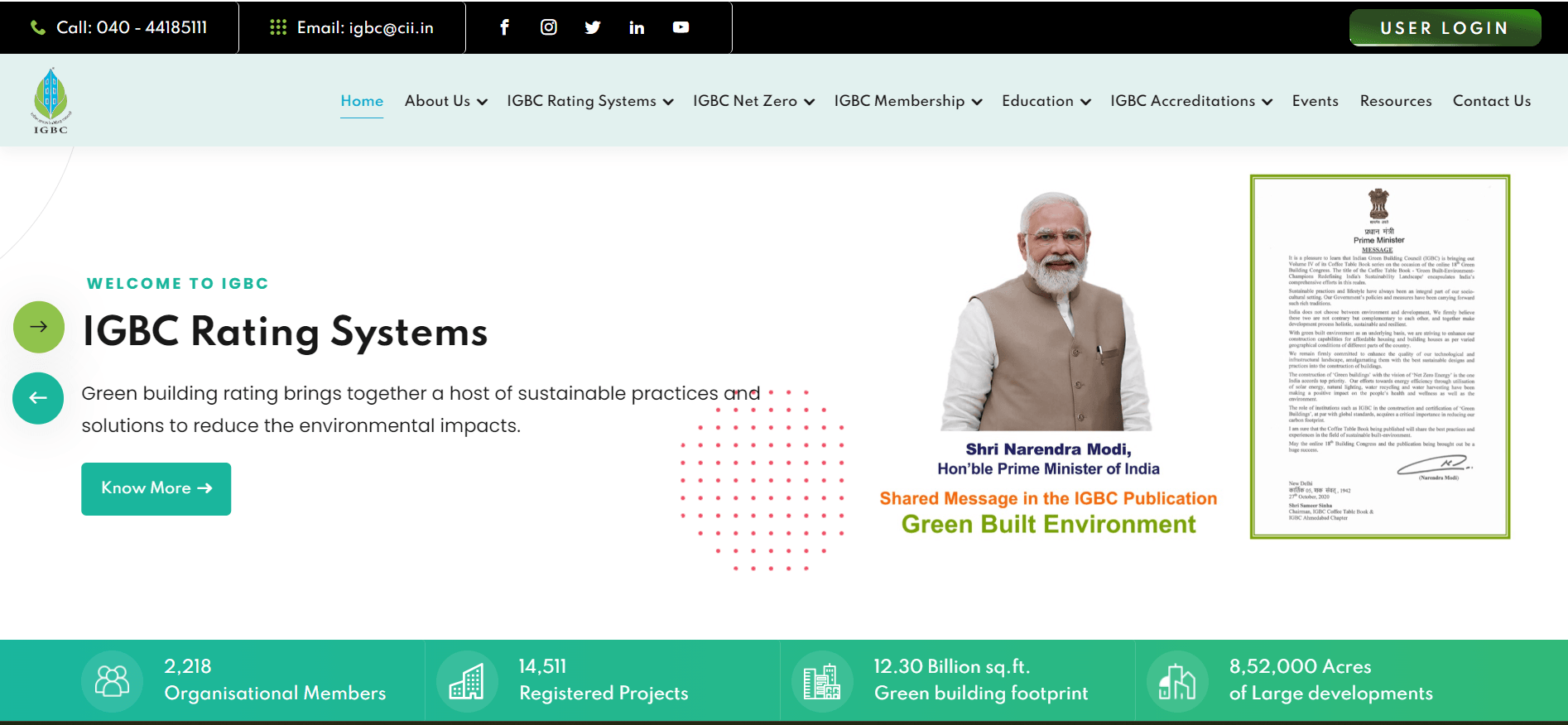Click Shared Message in the IGBC Publication
1568x725 pixels.
(x=1048, y=498)
